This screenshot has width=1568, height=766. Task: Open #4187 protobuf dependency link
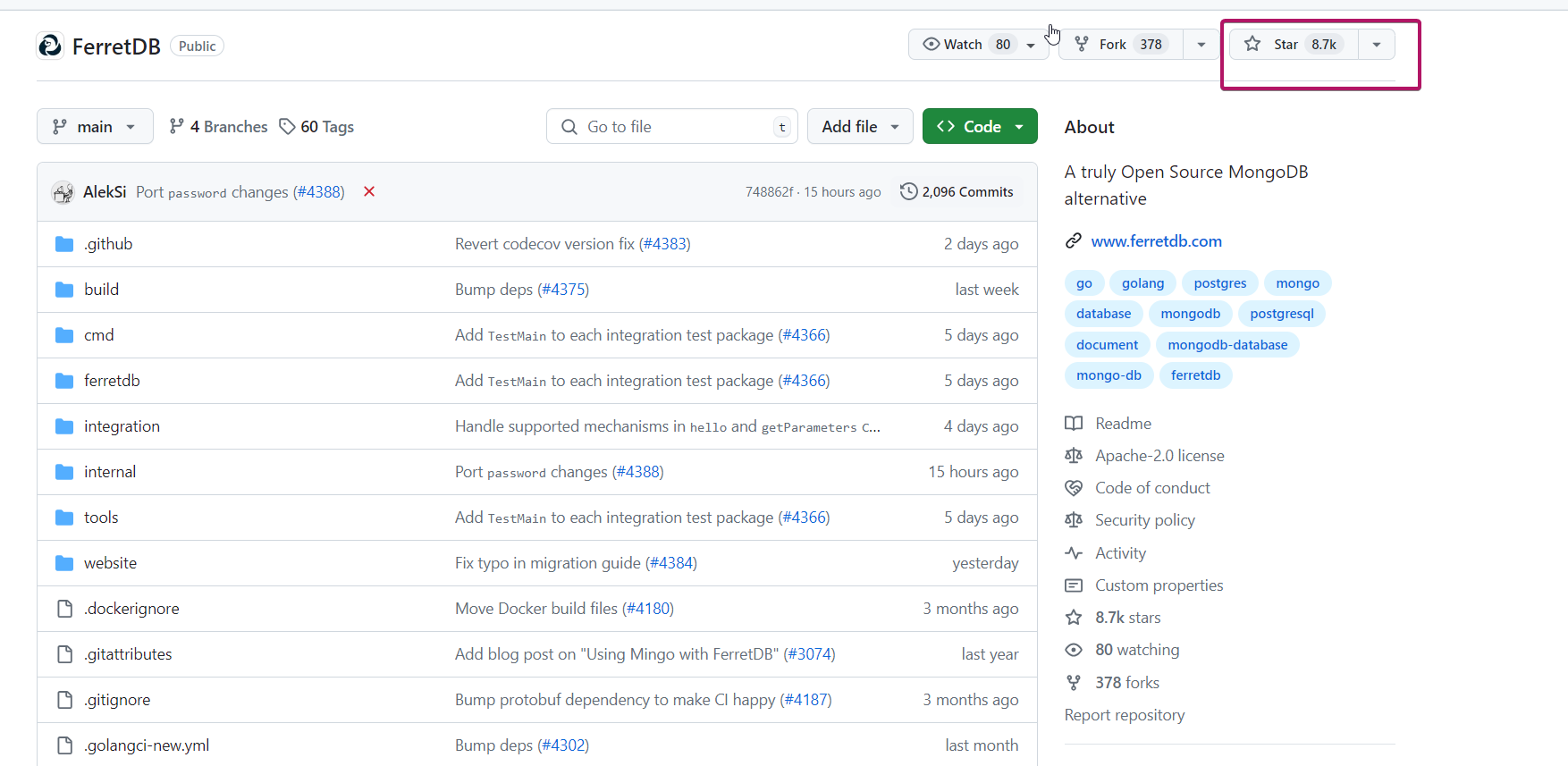point(806,700)
